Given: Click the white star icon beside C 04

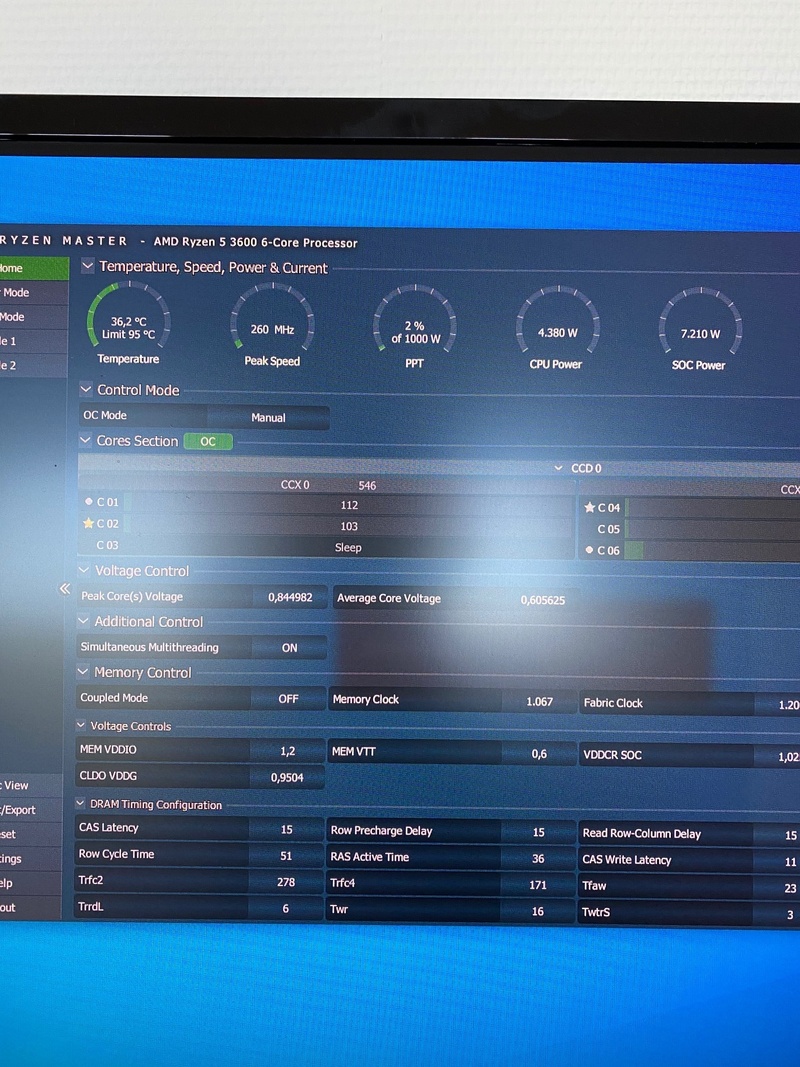Looking at the screenshot, I should pos(590,507).
